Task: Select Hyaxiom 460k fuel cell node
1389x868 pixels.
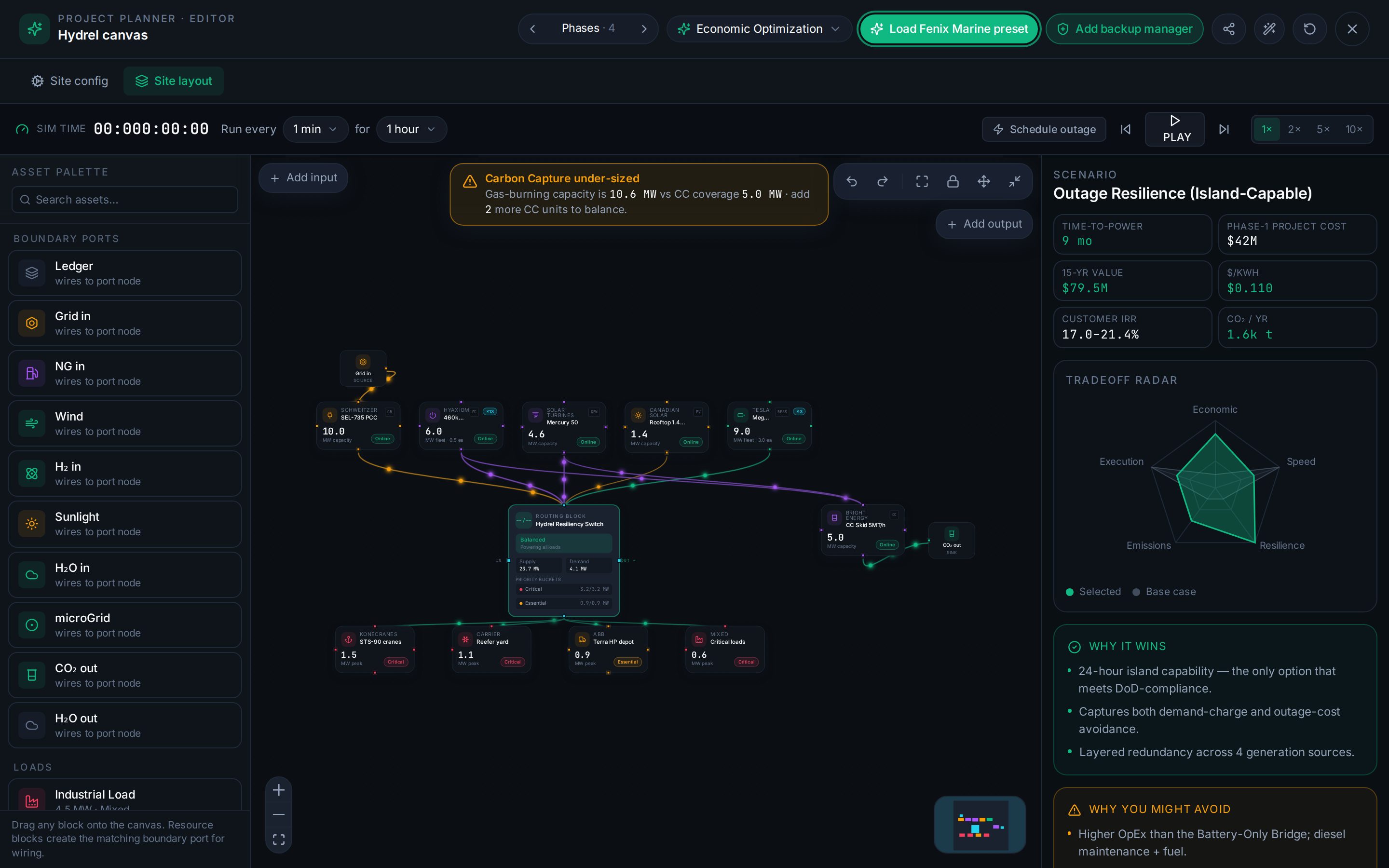Action: click(x=461, y=425)
